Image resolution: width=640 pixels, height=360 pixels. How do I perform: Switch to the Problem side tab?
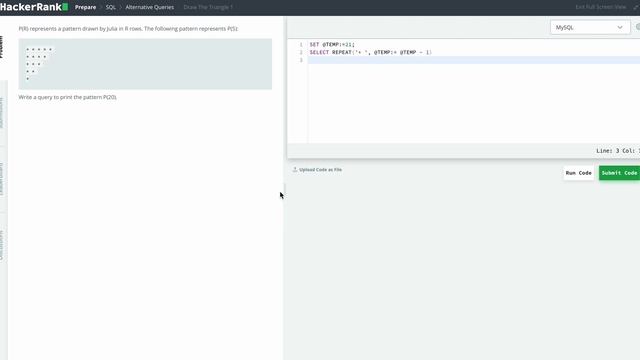coord(1,47)
